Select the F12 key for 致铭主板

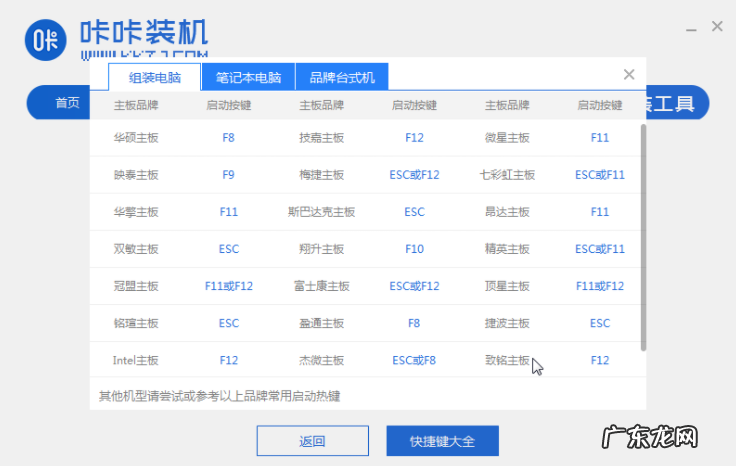click(x=600, y=360)
